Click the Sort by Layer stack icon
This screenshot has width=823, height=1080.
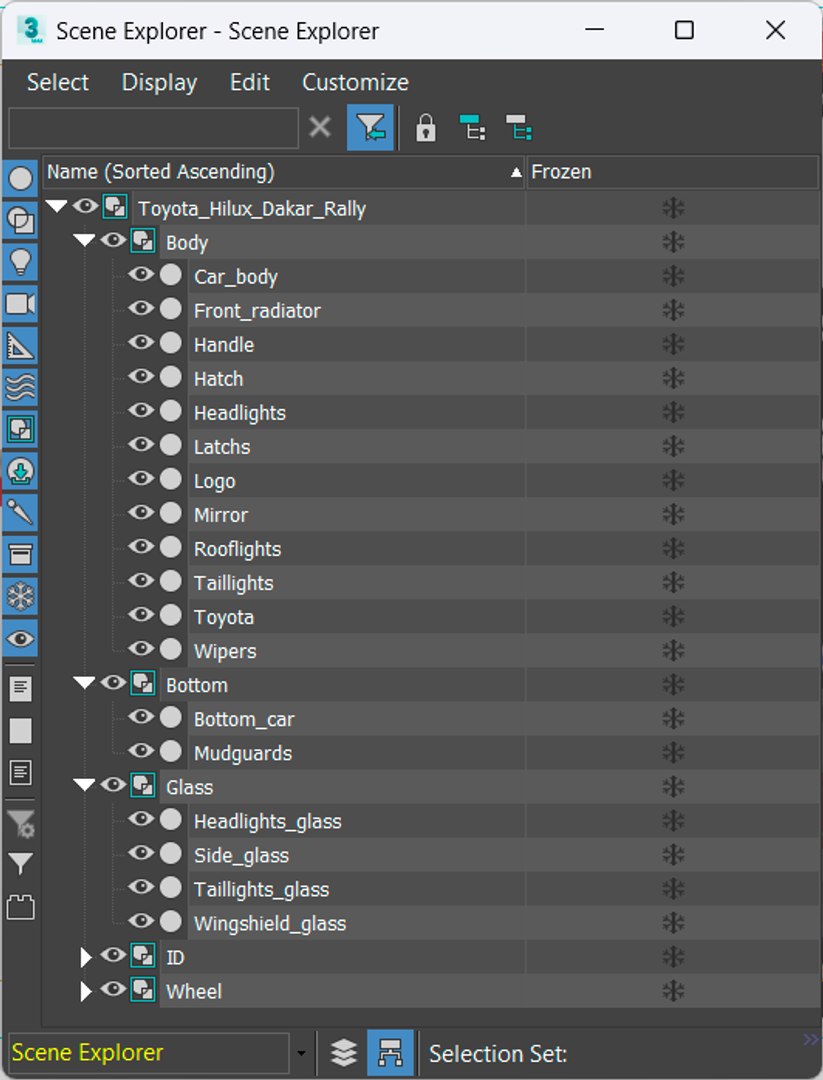coord(344,1052)
